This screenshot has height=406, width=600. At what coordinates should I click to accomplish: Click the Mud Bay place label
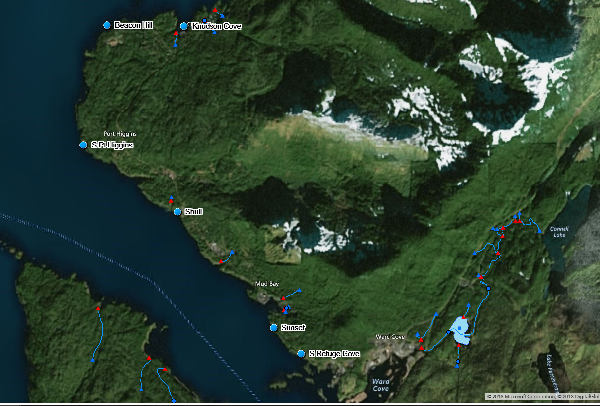coord(266,284)
